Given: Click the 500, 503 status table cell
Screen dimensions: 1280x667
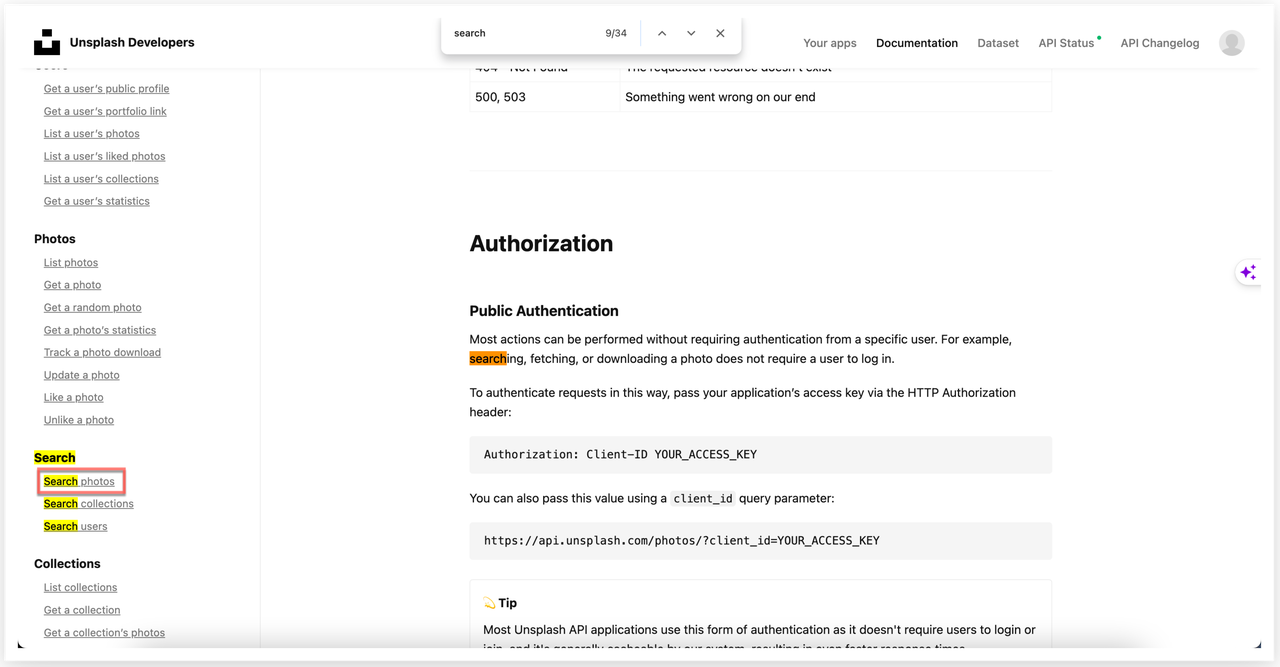Looking at the screenshot, I should 544,97.
